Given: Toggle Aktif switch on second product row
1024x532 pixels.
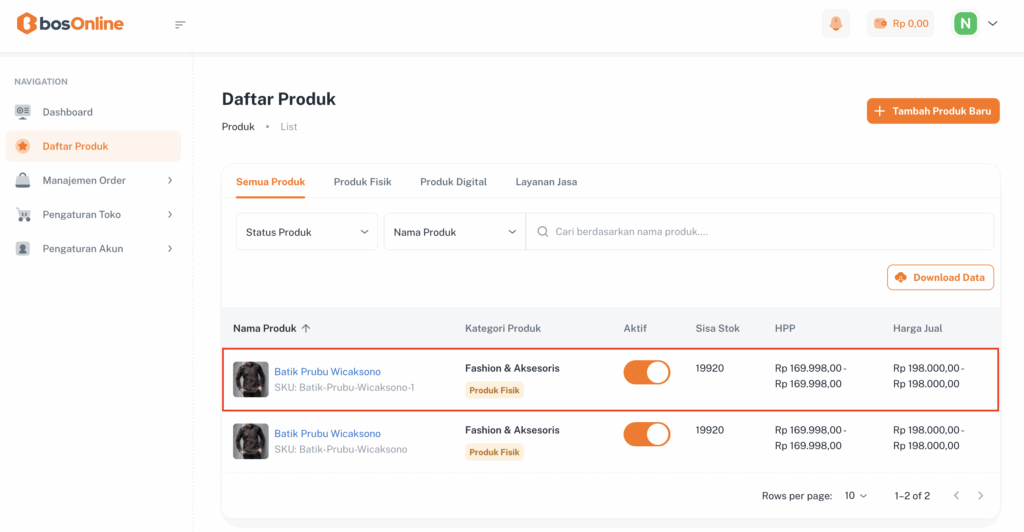Looking at the screenshot, I should [647, 434].
